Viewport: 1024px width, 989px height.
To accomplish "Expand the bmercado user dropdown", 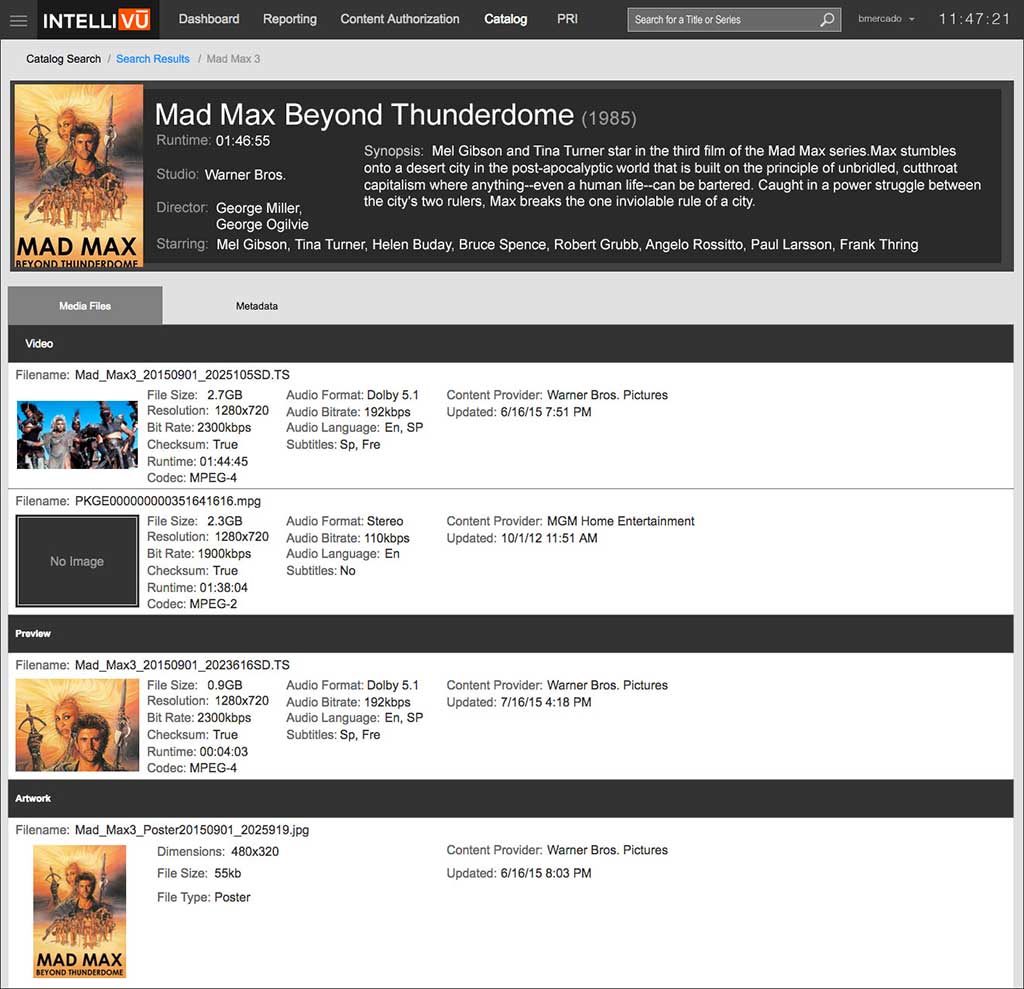I will (886, 20).
